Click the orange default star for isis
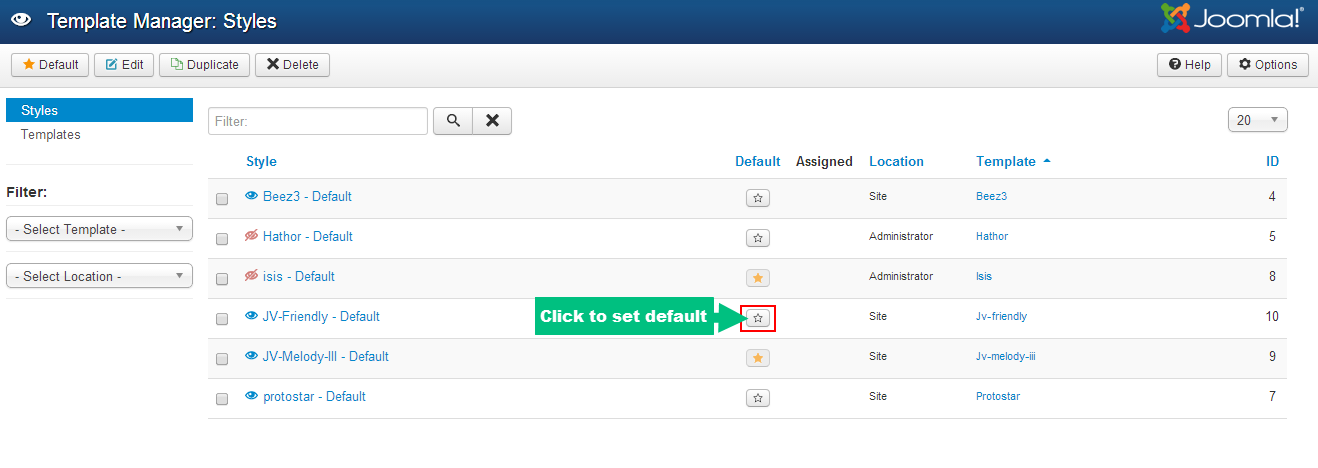The width and height of the screenshot is (1318, 468). pos(758,278)
